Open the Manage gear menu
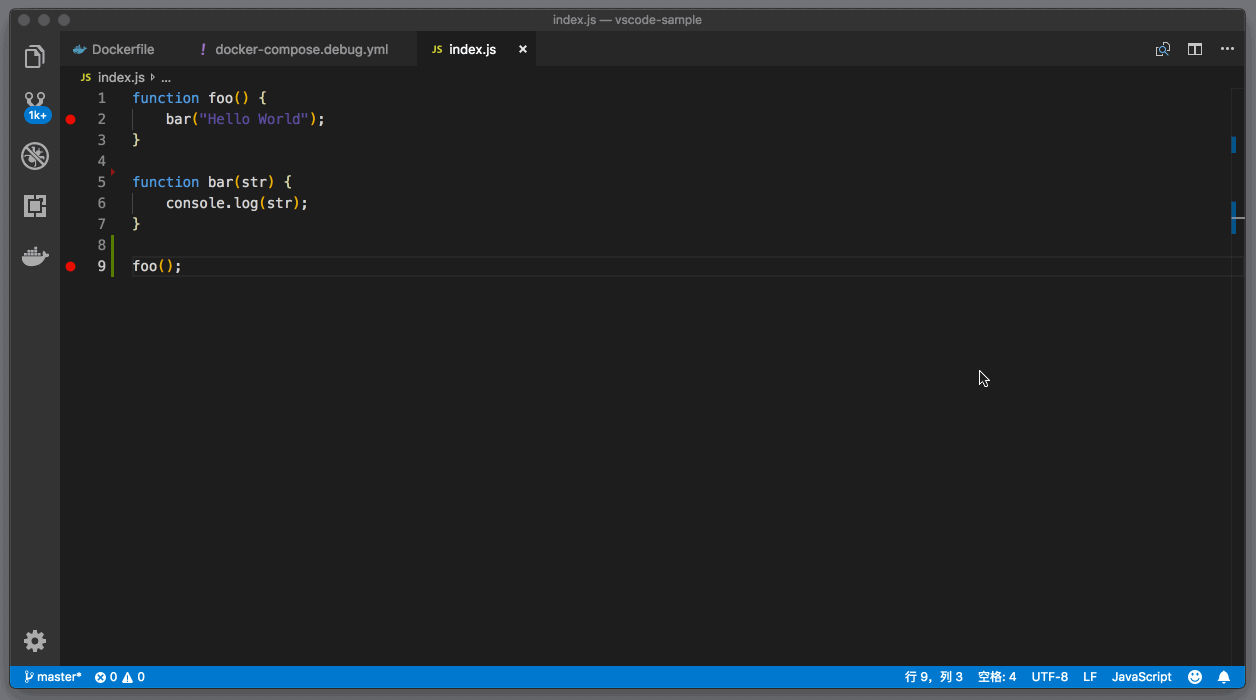The height and width of the screenshot is (700, 1256). [35, 641]
